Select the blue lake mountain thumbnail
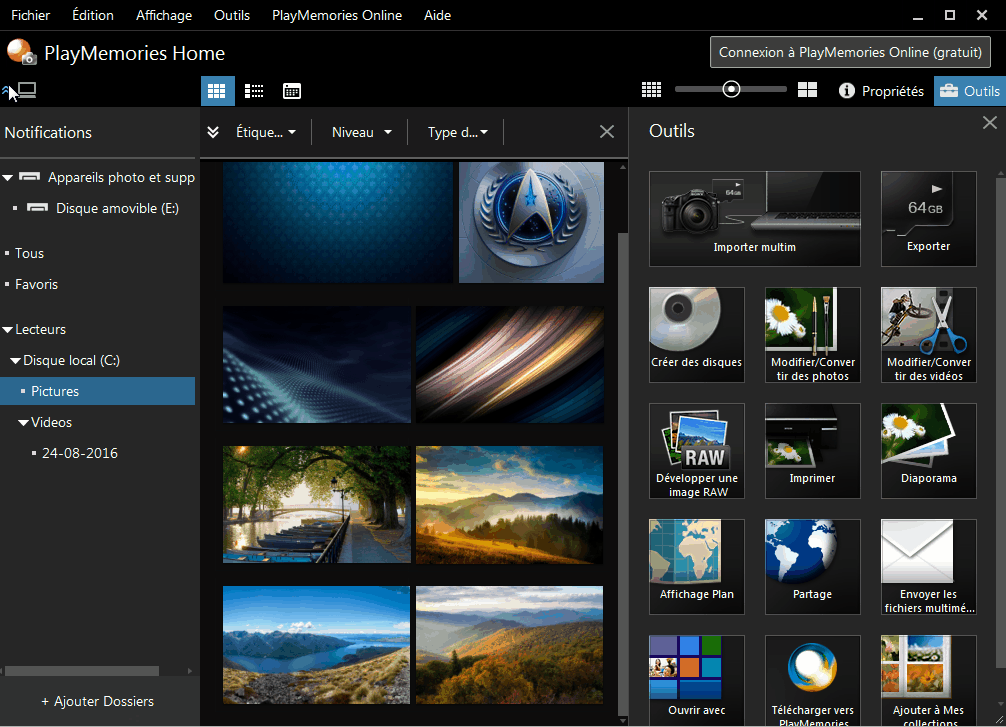The width and height of the screenshot is (1006, 727). pyautogui.click(x=317, y=645)
